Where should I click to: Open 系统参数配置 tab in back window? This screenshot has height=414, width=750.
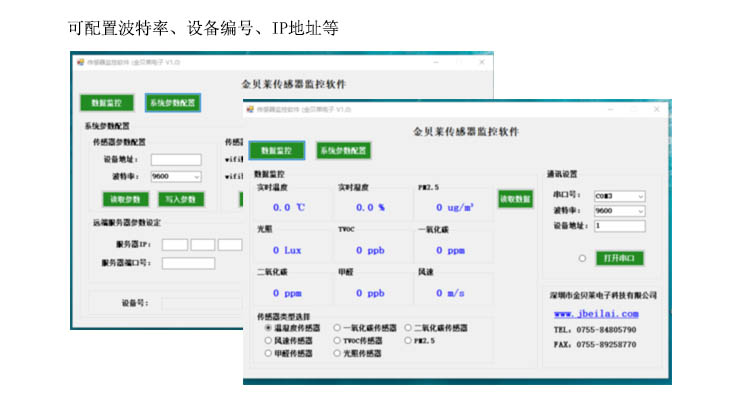(172, 102)
